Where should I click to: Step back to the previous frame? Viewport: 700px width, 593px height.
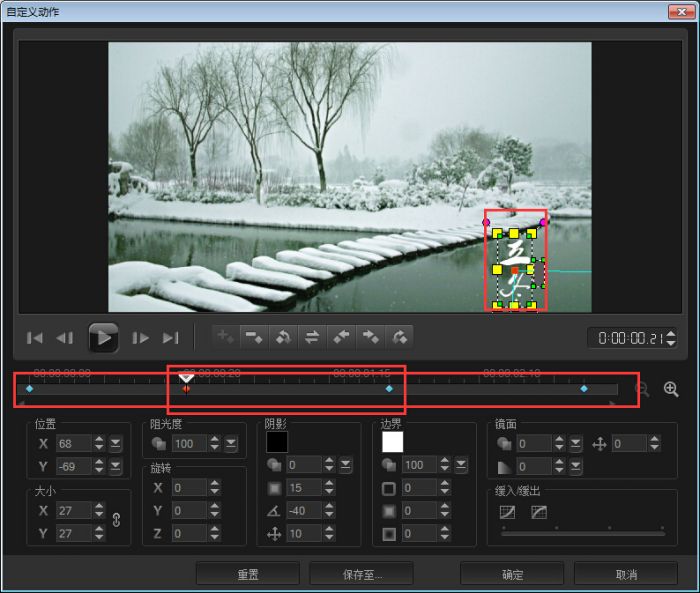pyautogui.click(x=65, y=338)
